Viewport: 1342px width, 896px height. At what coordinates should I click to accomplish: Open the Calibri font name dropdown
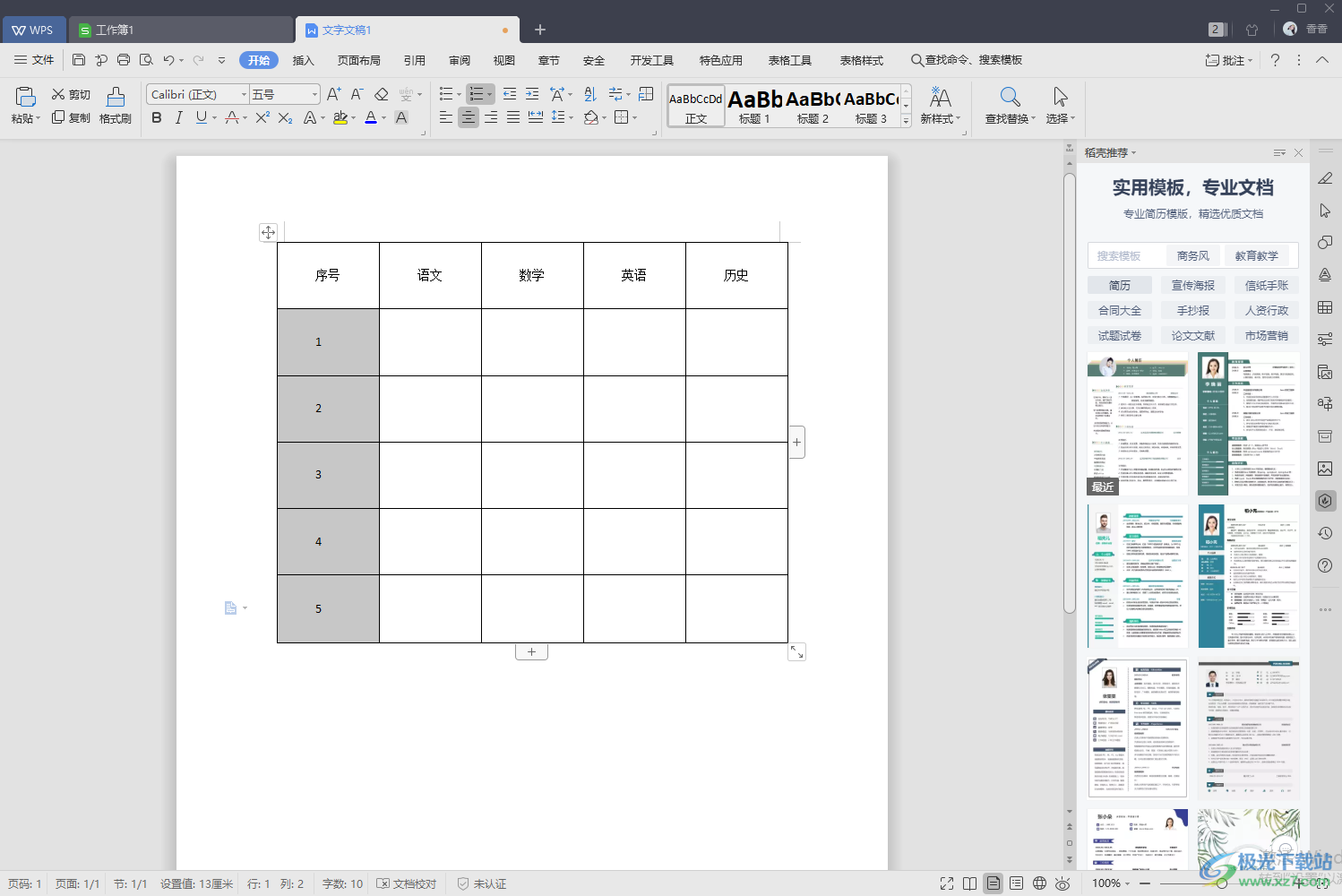pyautogui.click(x=243, y=94)
